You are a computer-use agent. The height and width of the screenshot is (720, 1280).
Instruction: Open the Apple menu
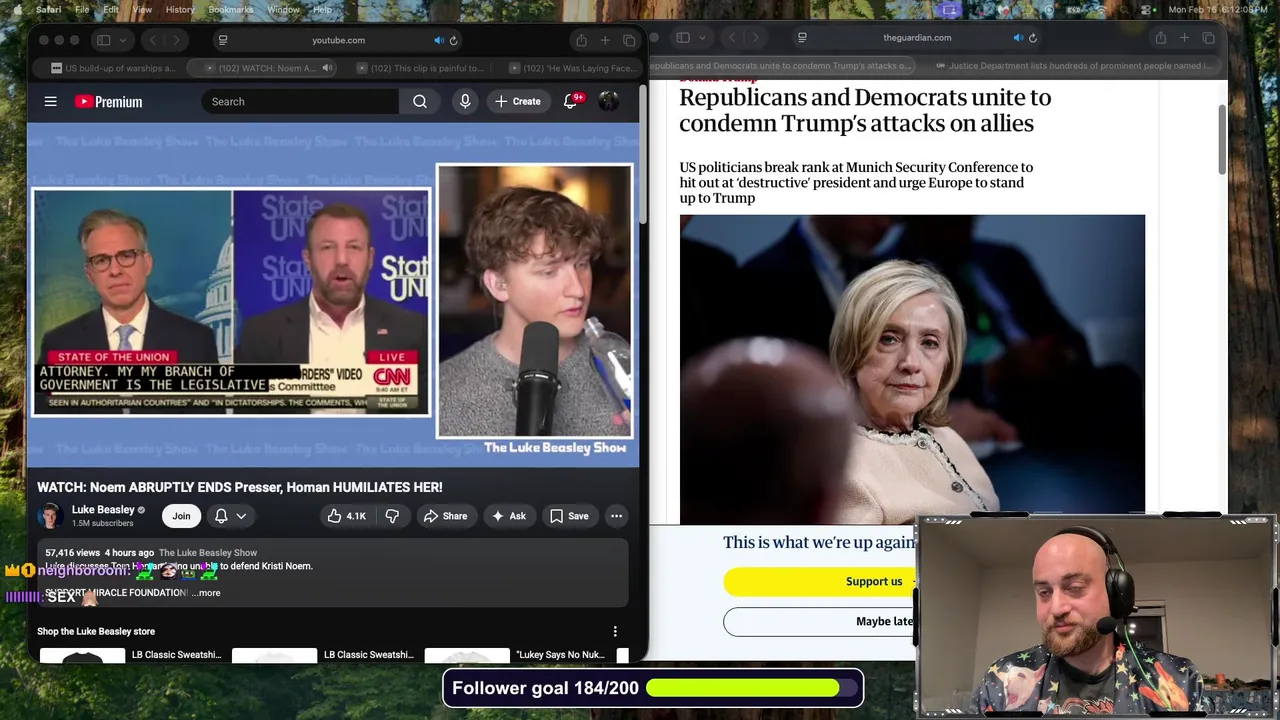click(17, 9)
